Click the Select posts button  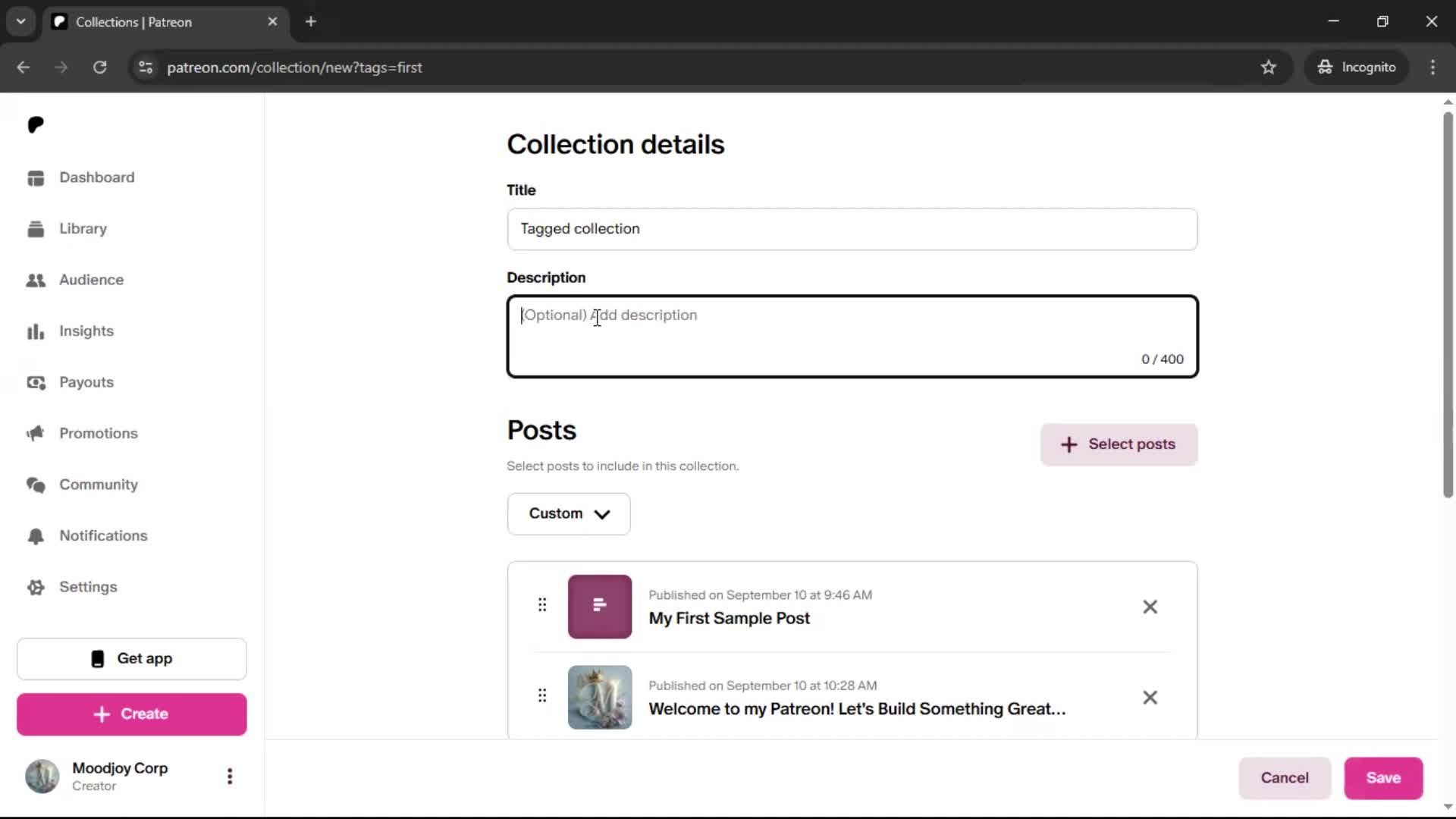pyautogui.click(x=1119, y=444)
